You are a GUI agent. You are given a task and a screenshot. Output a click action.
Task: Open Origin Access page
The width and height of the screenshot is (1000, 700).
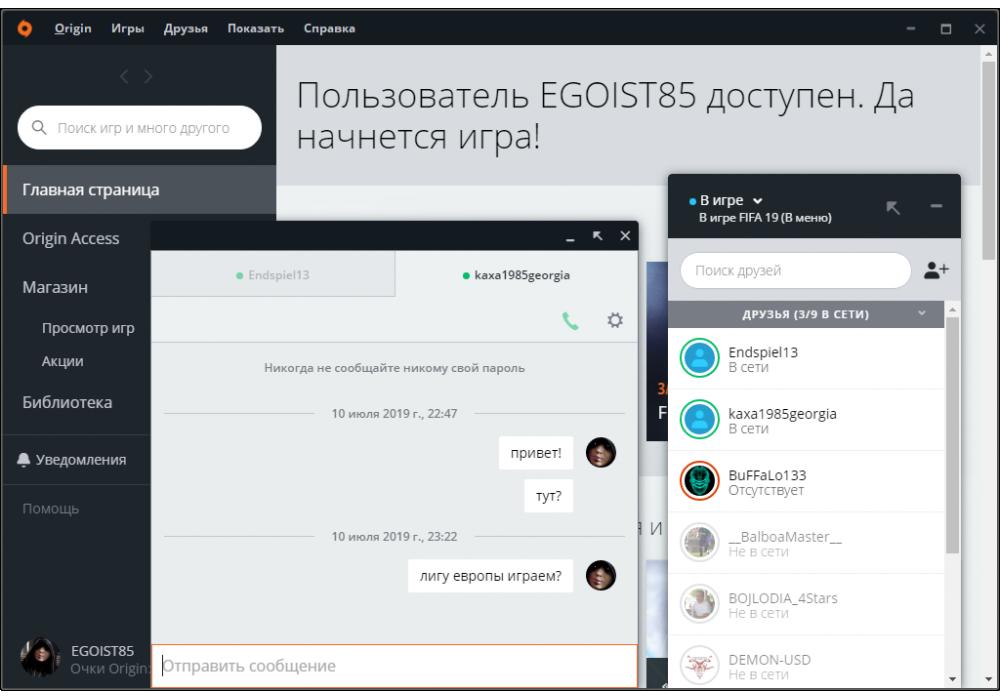(70, 239)
